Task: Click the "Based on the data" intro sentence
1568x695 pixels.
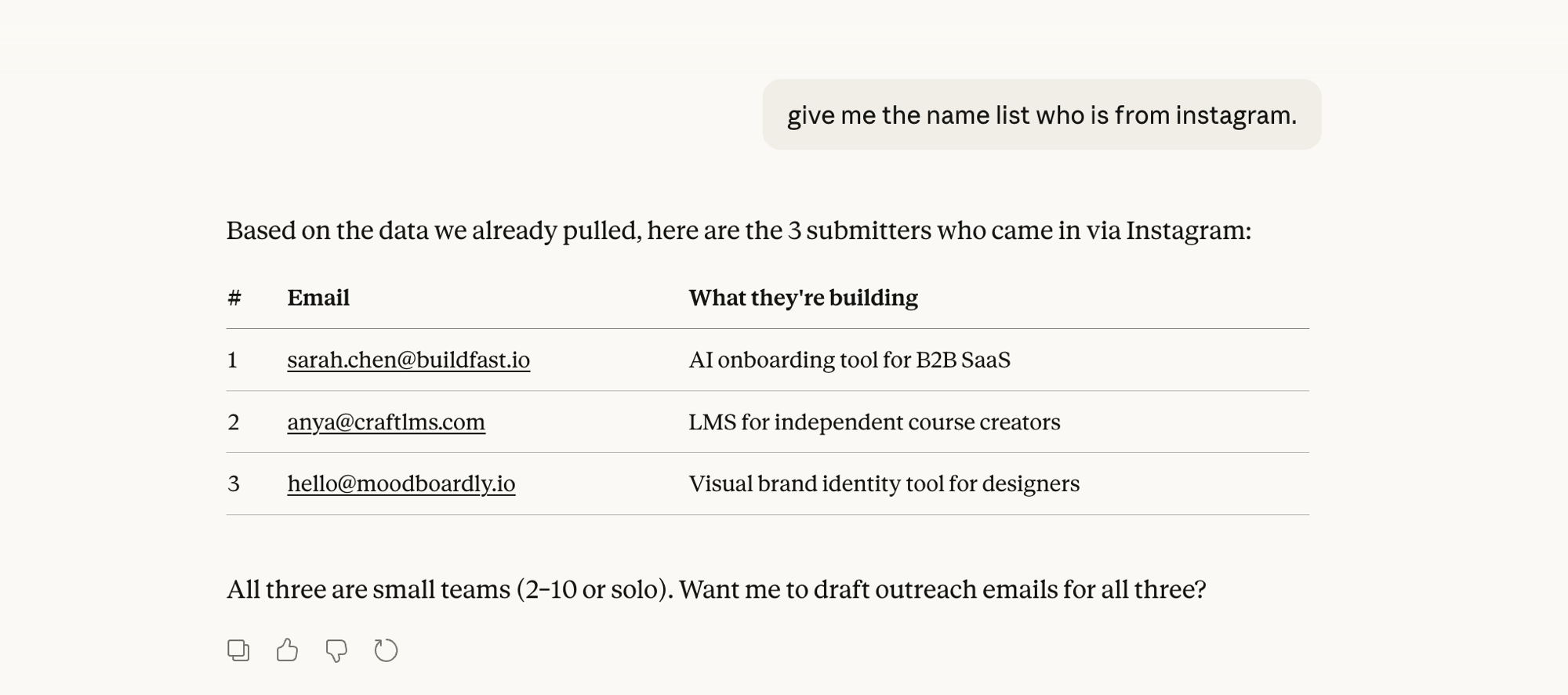Action: tap(738, 230)
